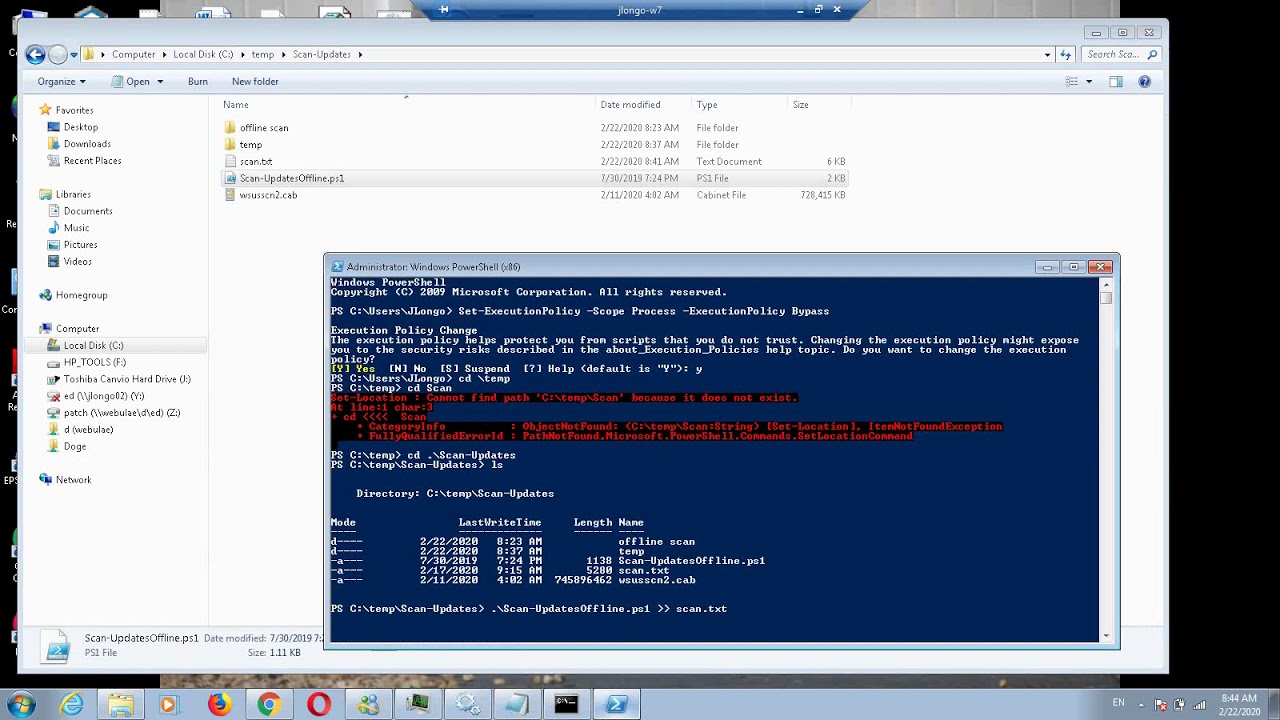Viewport: 1280px width, 720px height.
Task: Select the wsusscn2.cab file
Action: pos(268,196)
